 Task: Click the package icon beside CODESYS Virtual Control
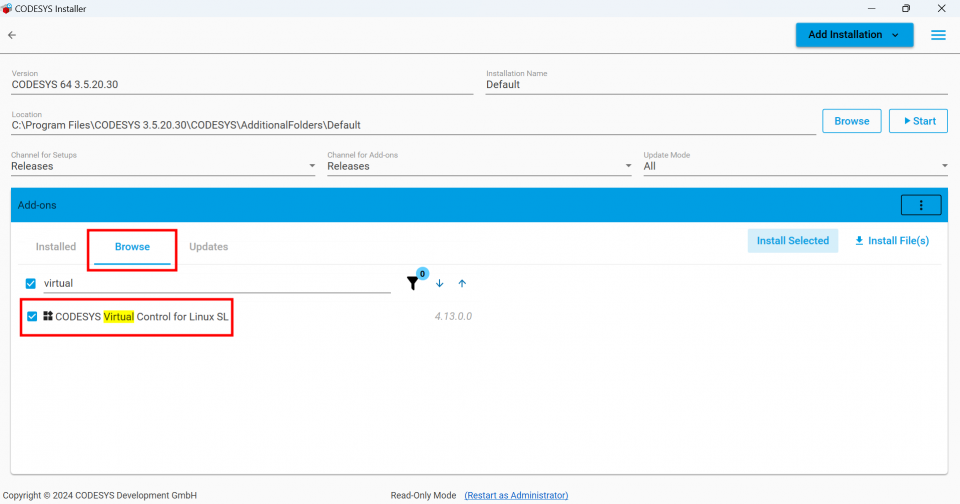[x=48, y=316]
